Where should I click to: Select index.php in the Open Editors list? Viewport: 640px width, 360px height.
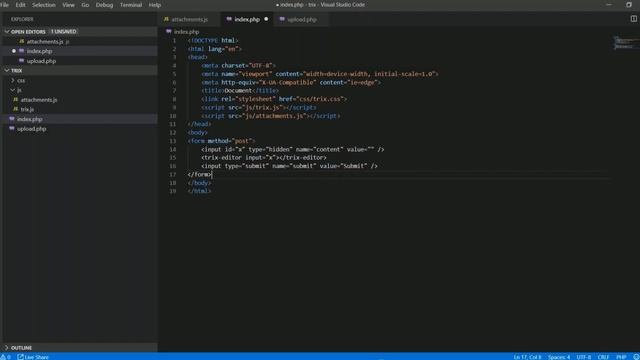click(x=80, y=51)
